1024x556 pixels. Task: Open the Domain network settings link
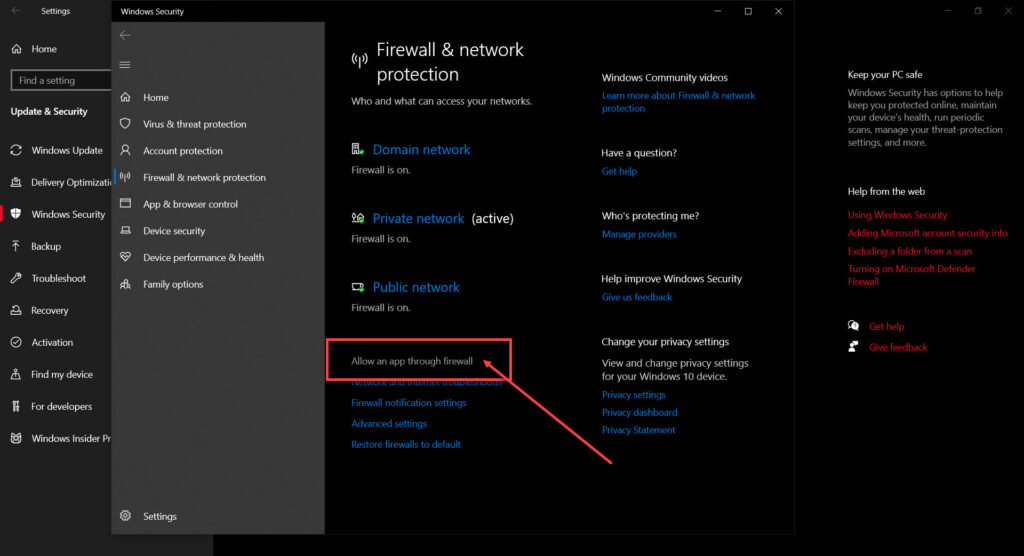(x=421, y=150)
